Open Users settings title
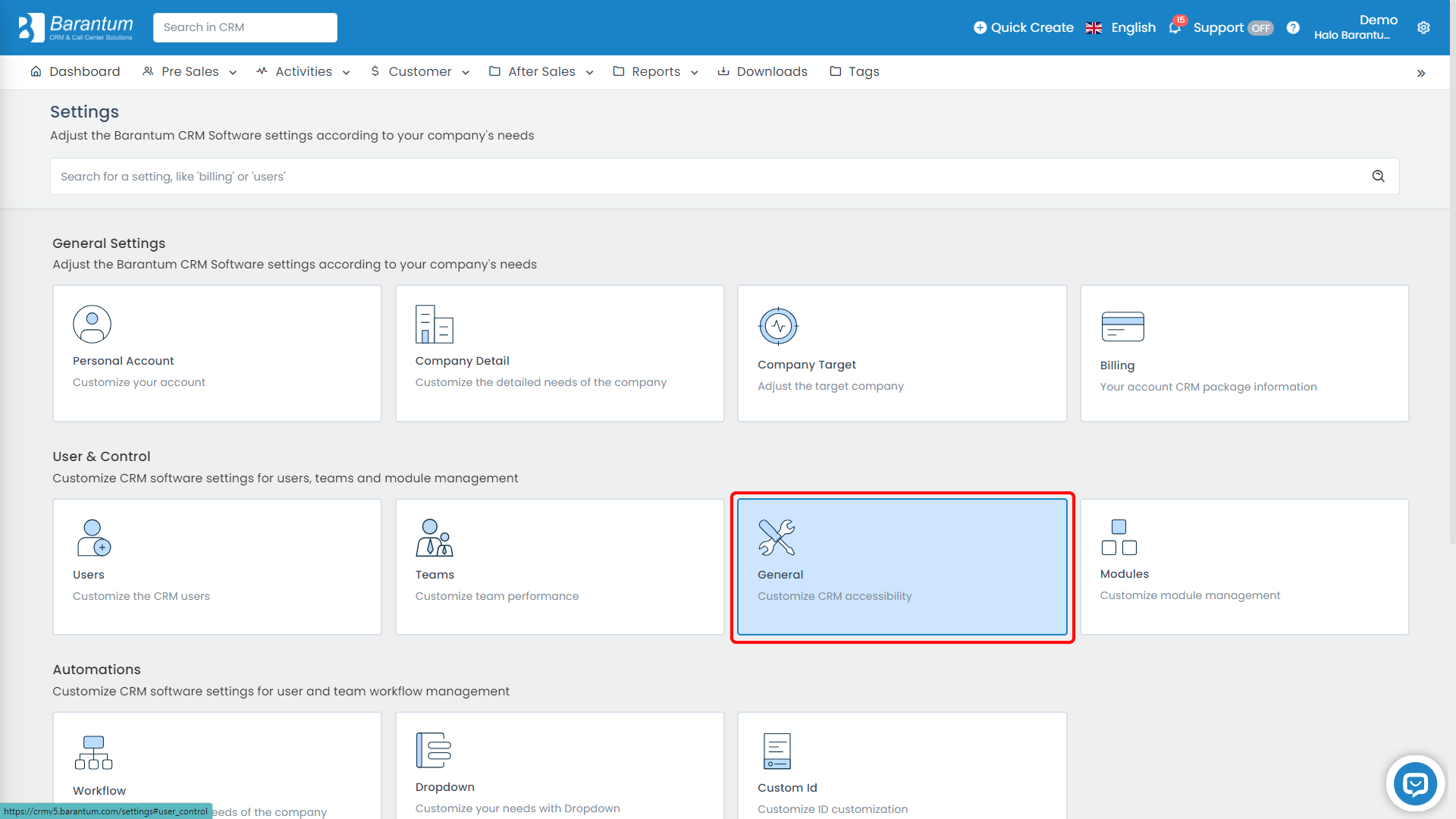The height and width of the screenshot is (819, 1456). (88, 575)
